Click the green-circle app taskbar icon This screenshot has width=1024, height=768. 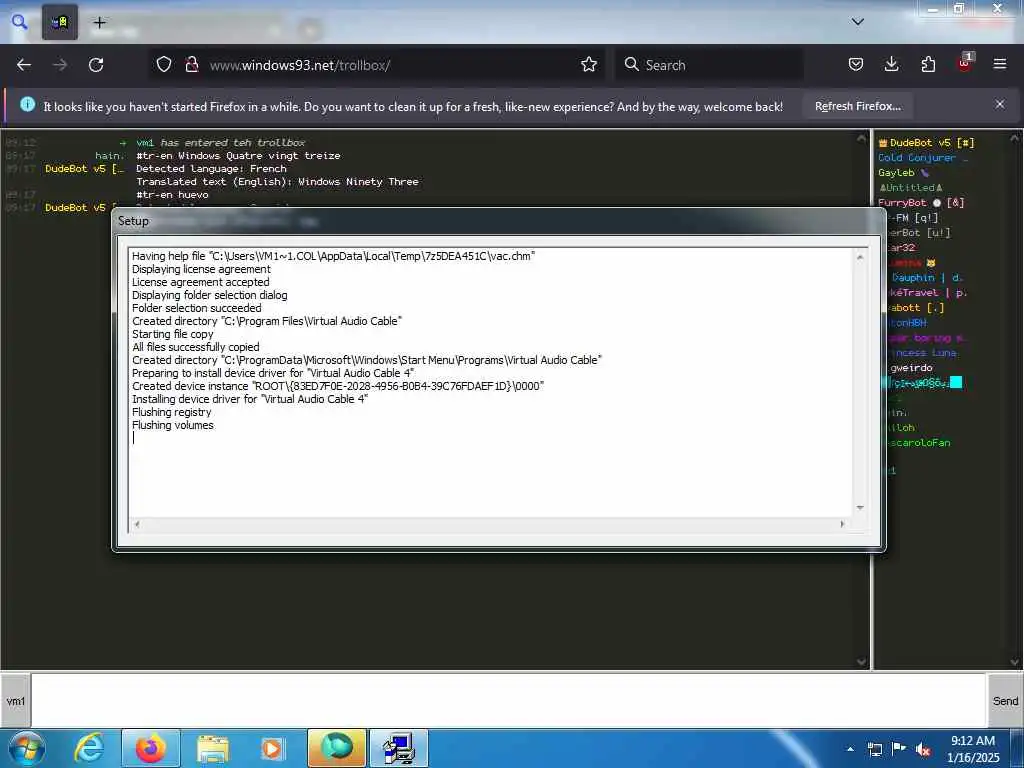click(x=336, y=748)
